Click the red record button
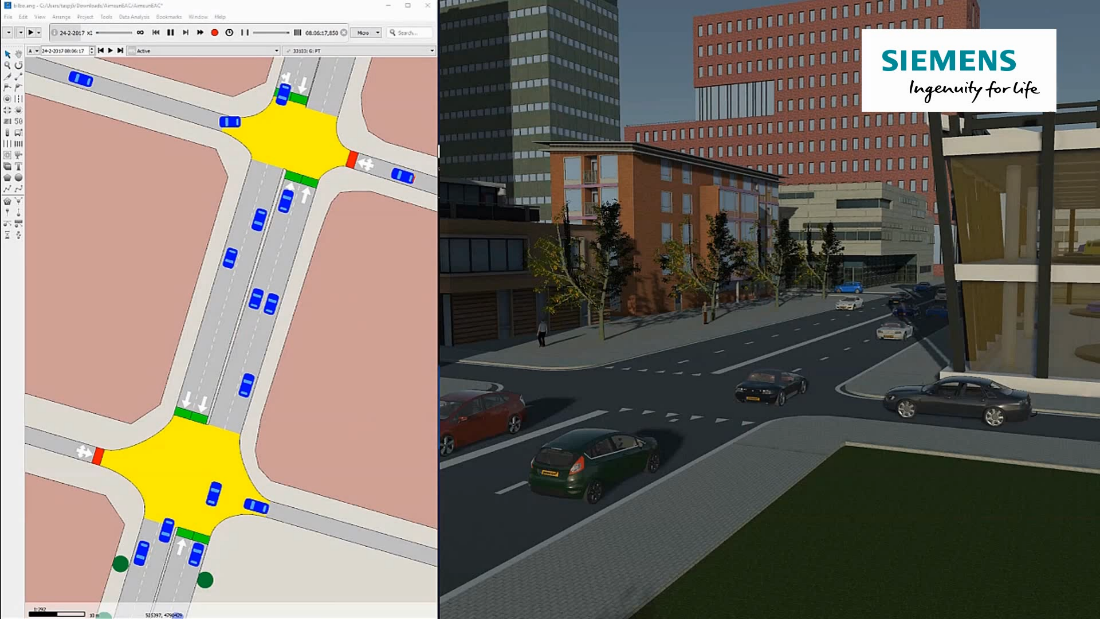Screen dimensions: 1100x619 point(214,33)
